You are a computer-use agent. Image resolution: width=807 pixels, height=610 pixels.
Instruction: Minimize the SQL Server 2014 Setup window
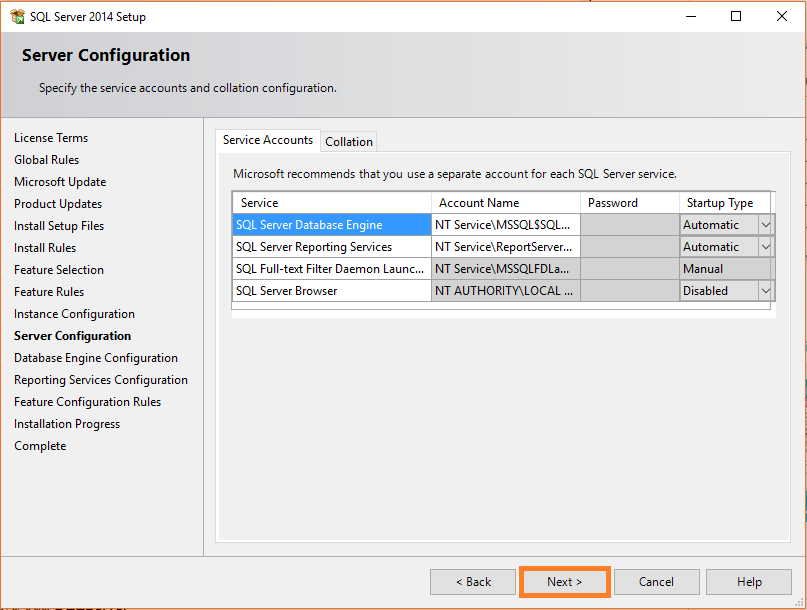tap(691, 16)
